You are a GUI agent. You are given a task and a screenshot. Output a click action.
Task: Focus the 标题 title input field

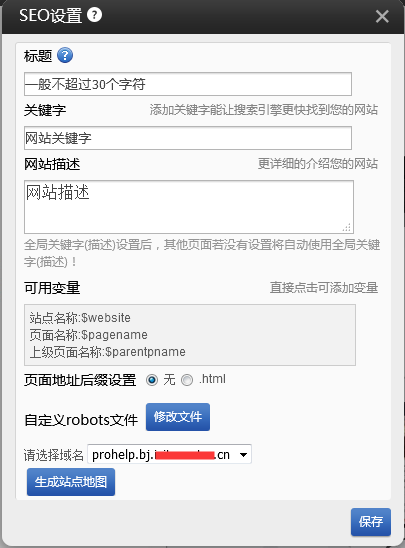(x=188, y=84)
